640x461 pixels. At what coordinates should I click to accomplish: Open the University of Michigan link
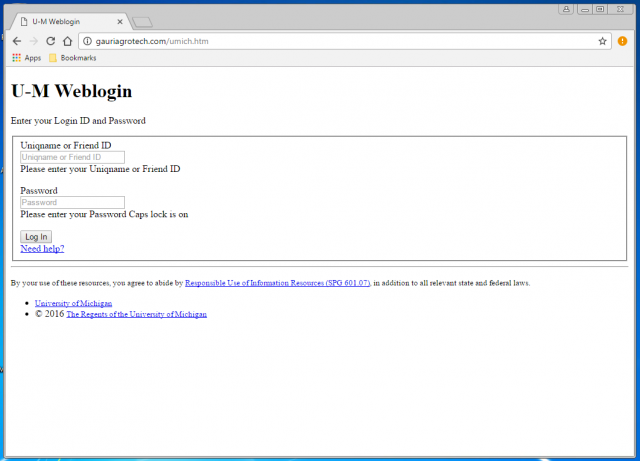[x=73, y=303]
